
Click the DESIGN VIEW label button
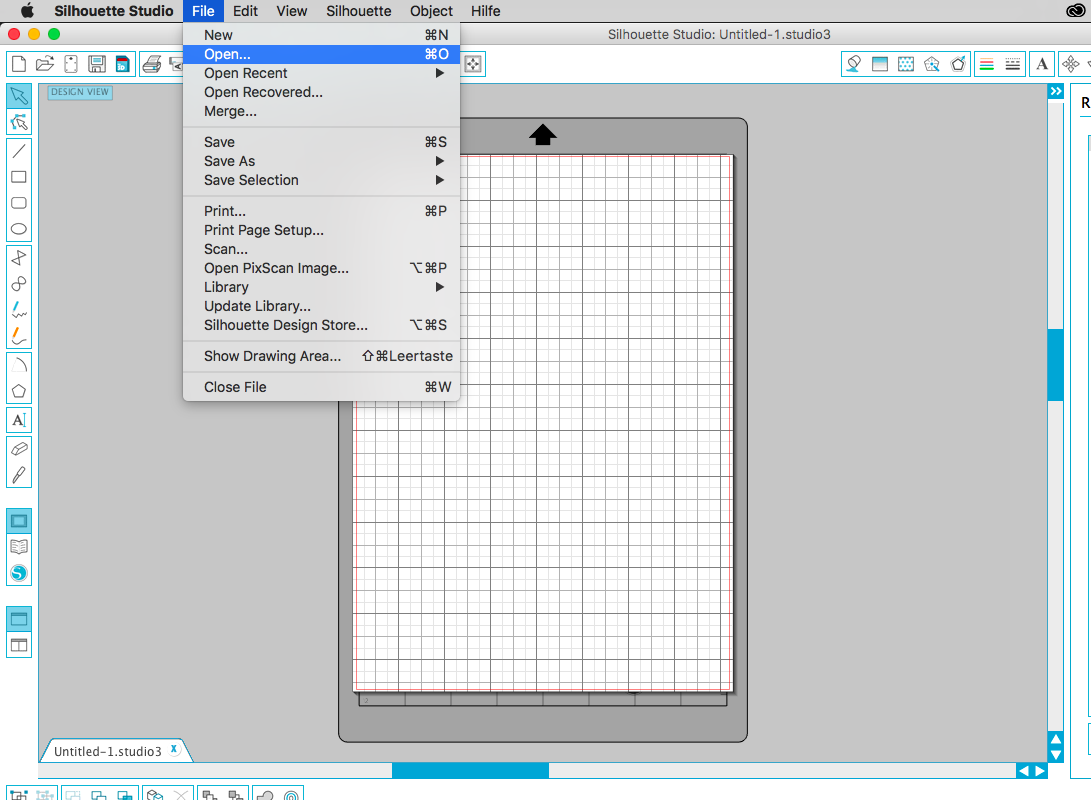80,92
